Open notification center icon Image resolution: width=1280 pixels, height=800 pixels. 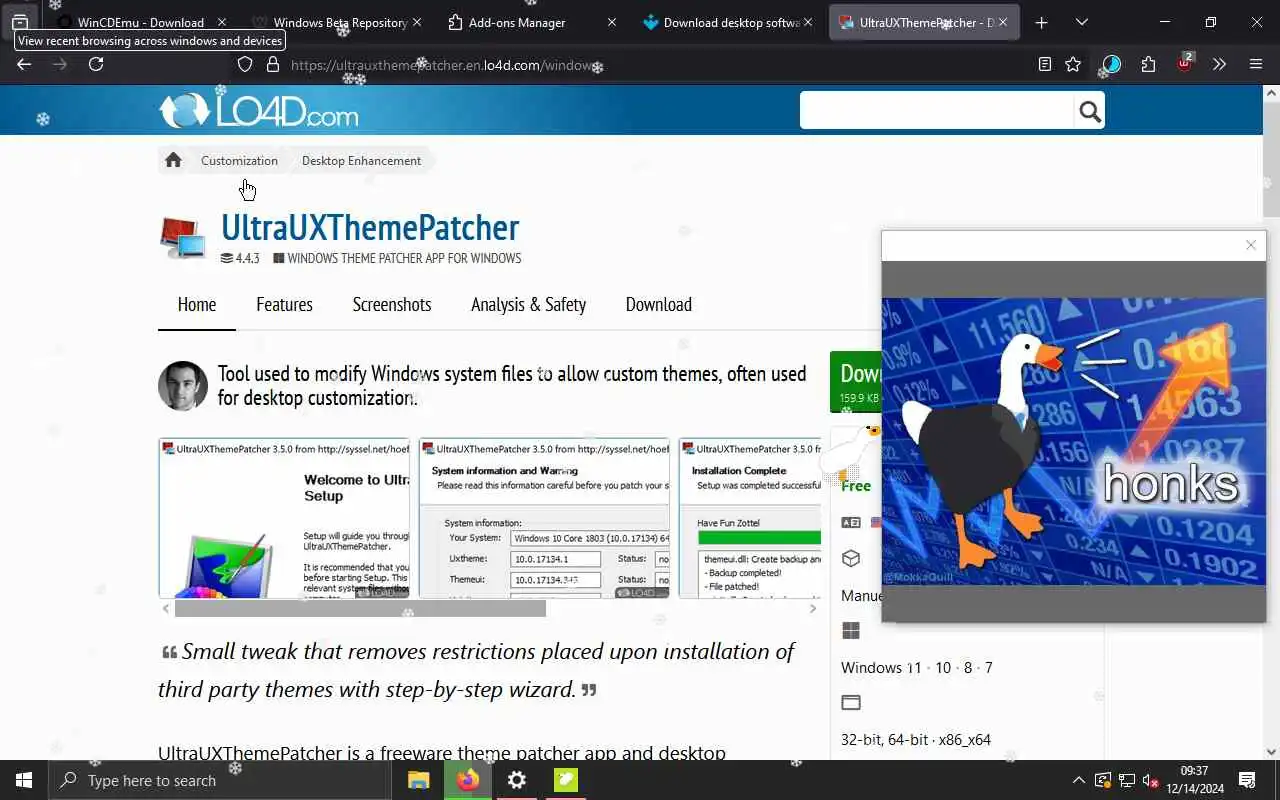click(1247, 780)
